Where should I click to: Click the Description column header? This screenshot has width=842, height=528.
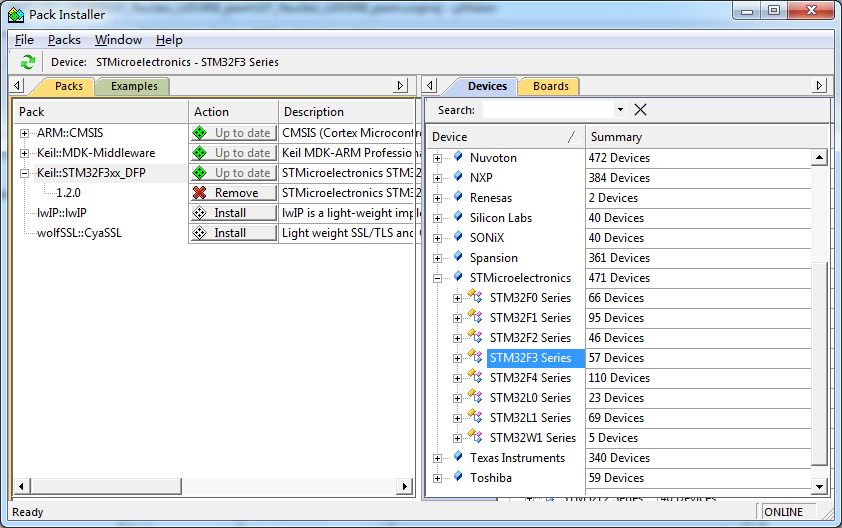coord(346,112)
